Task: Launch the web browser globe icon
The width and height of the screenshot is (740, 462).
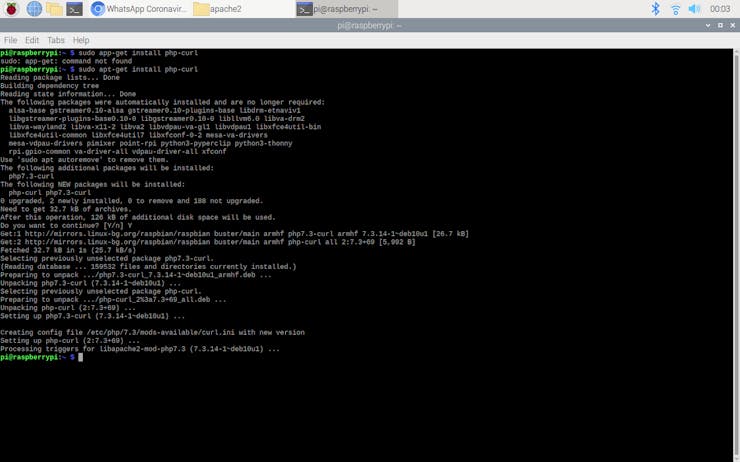Action: [x=34, y=8]
